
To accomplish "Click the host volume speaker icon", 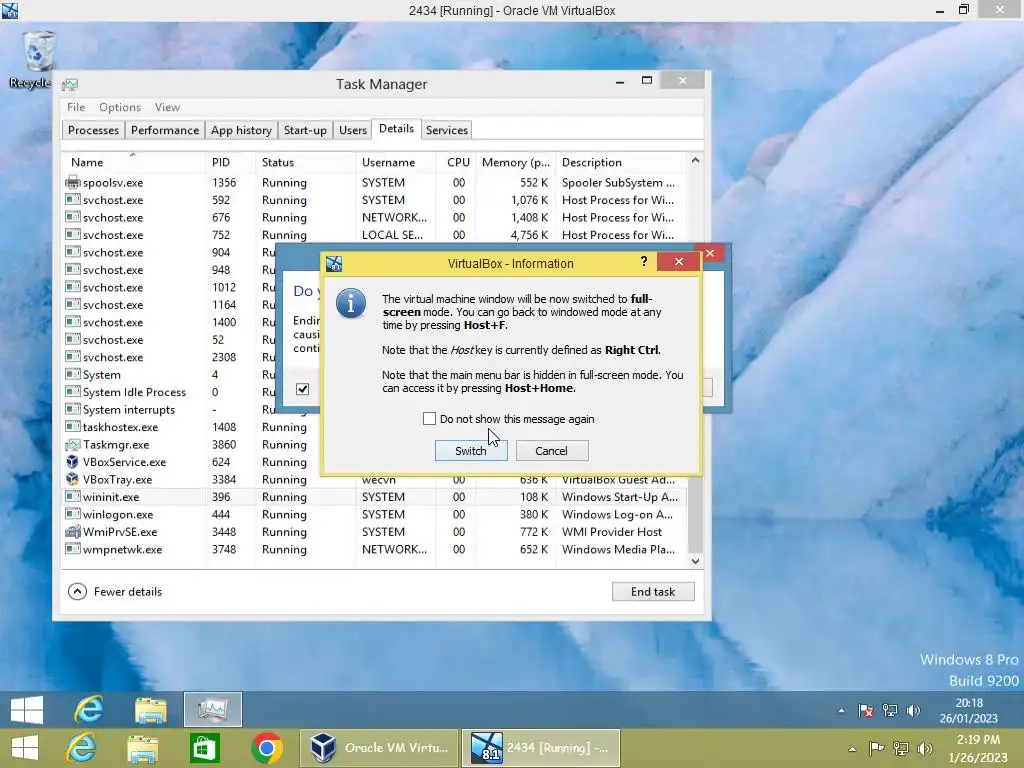I will point(924,748).
